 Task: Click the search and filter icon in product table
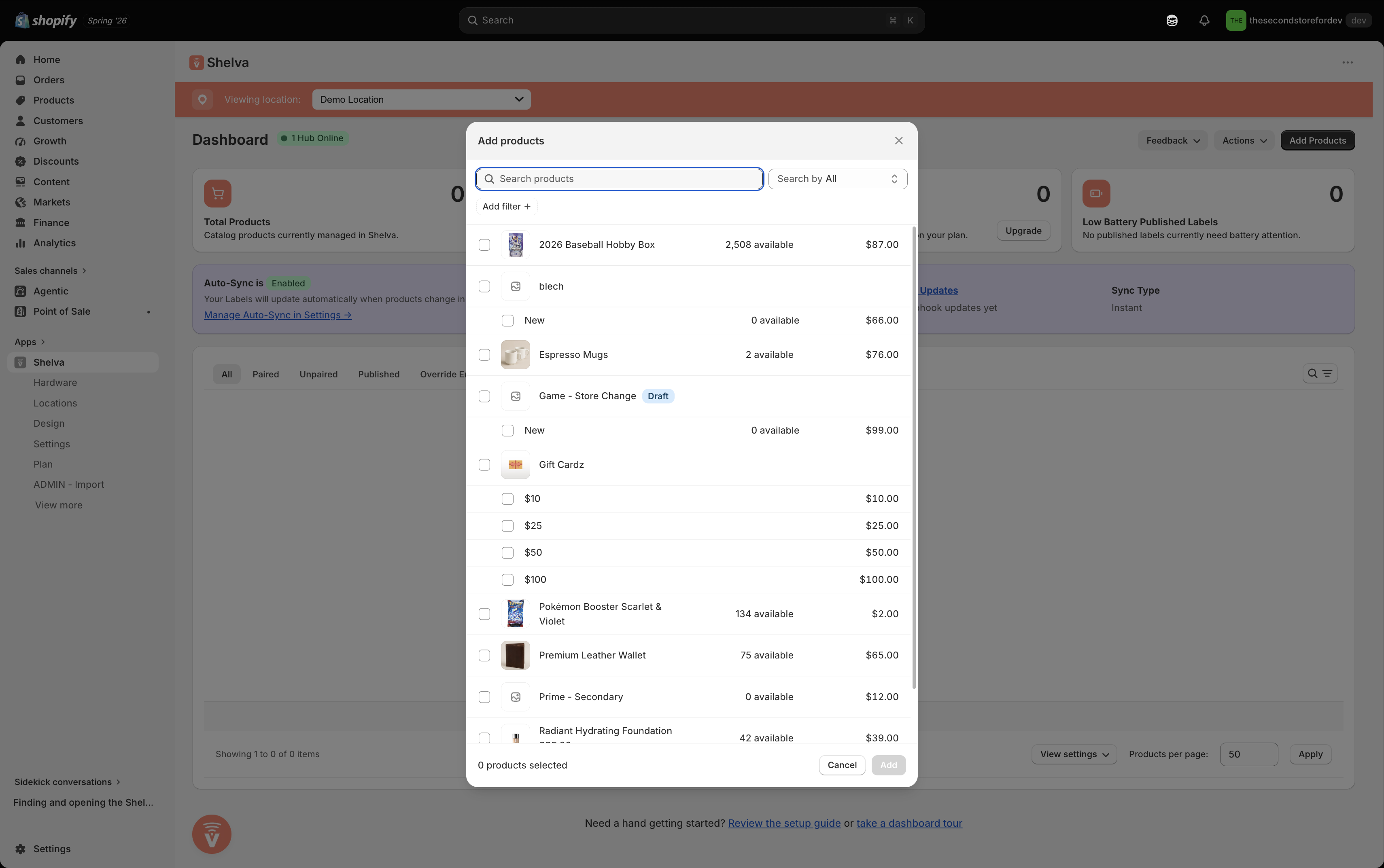(1320, 374)
